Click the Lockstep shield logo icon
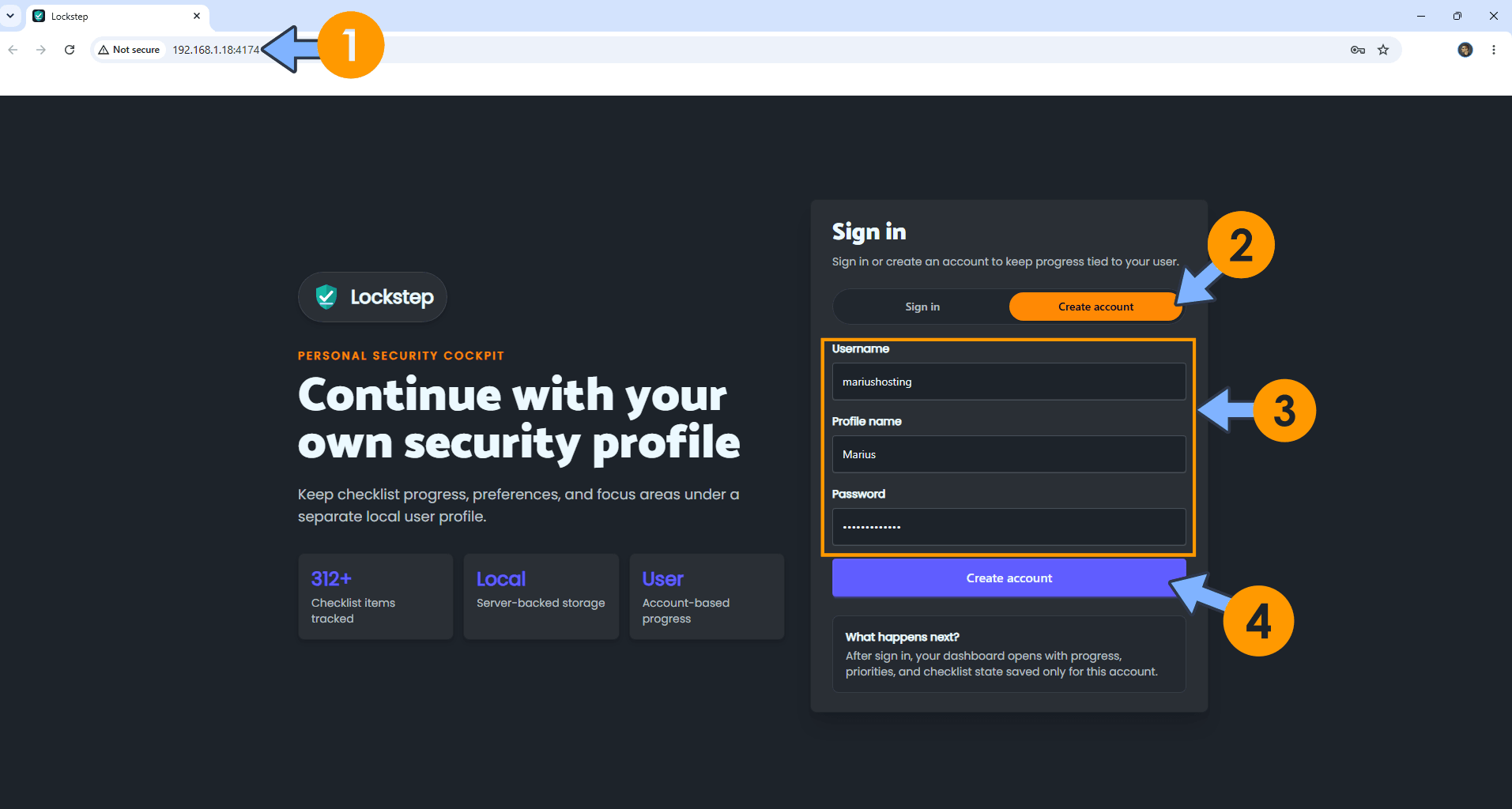 [326, 296]
